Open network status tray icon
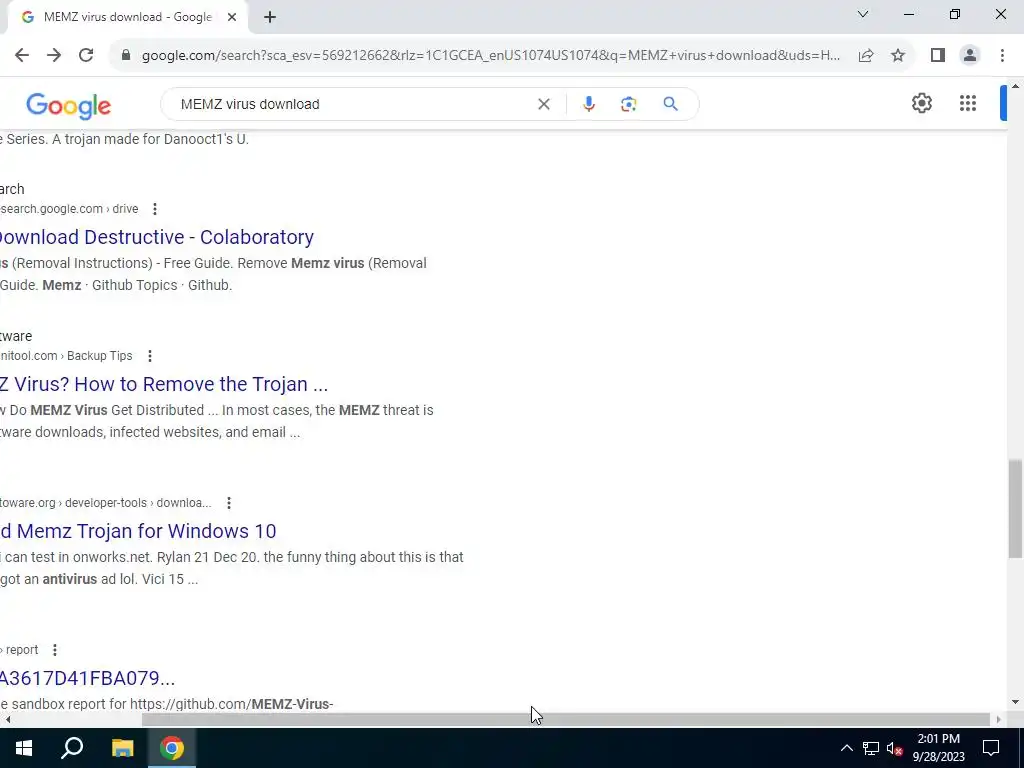Image resolution: width=1024 pixels, height=768 pixels. 871,748
